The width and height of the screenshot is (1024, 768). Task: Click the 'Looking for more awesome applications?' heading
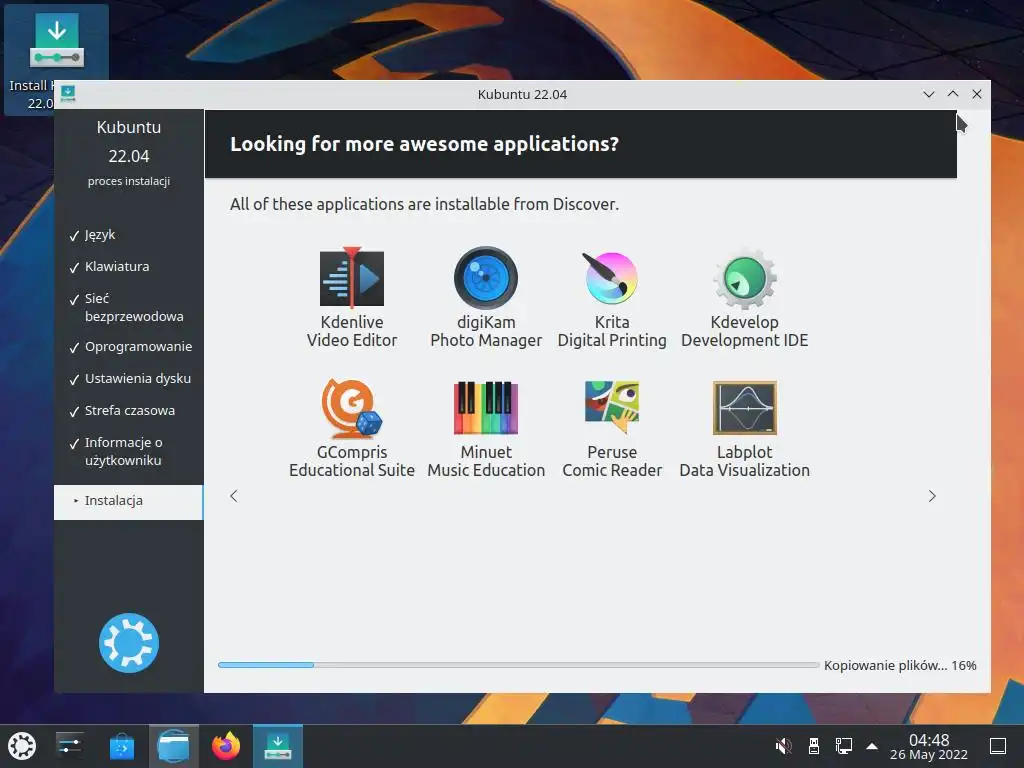(x=424, y=144)
